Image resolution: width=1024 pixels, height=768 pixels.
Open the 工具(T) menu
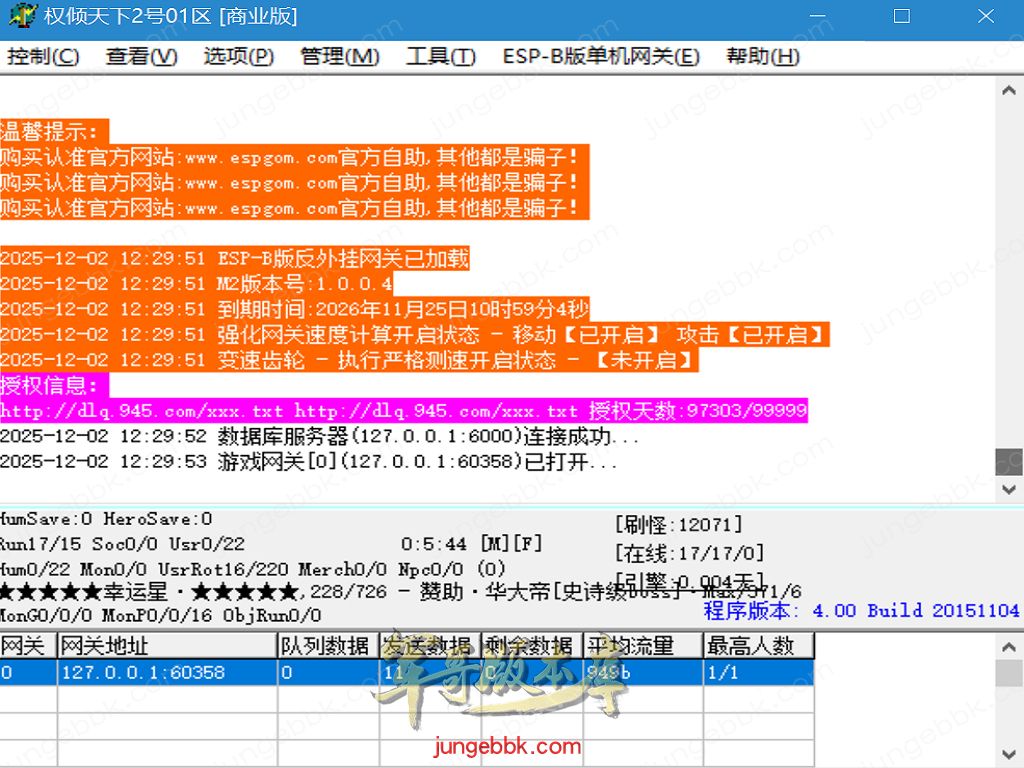(x=441, y=57)
